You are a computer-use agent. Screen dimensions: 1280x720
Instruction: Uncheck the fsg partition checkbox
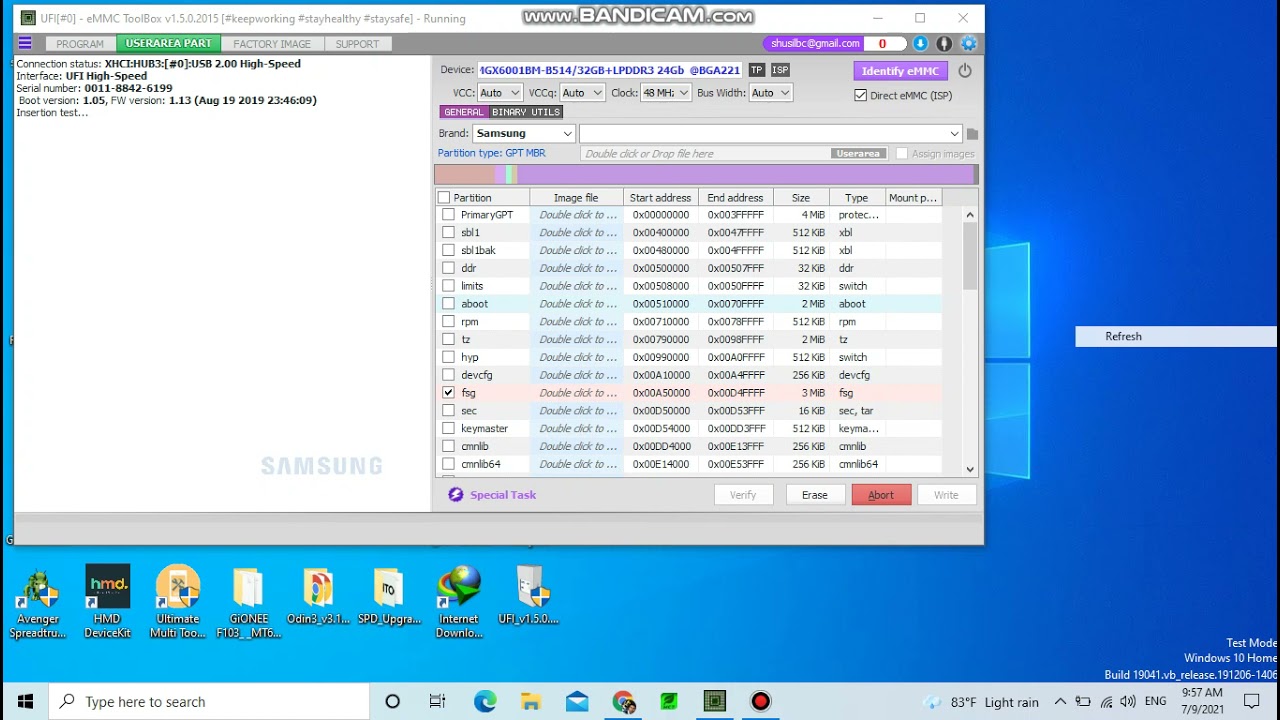coord(448,393)
